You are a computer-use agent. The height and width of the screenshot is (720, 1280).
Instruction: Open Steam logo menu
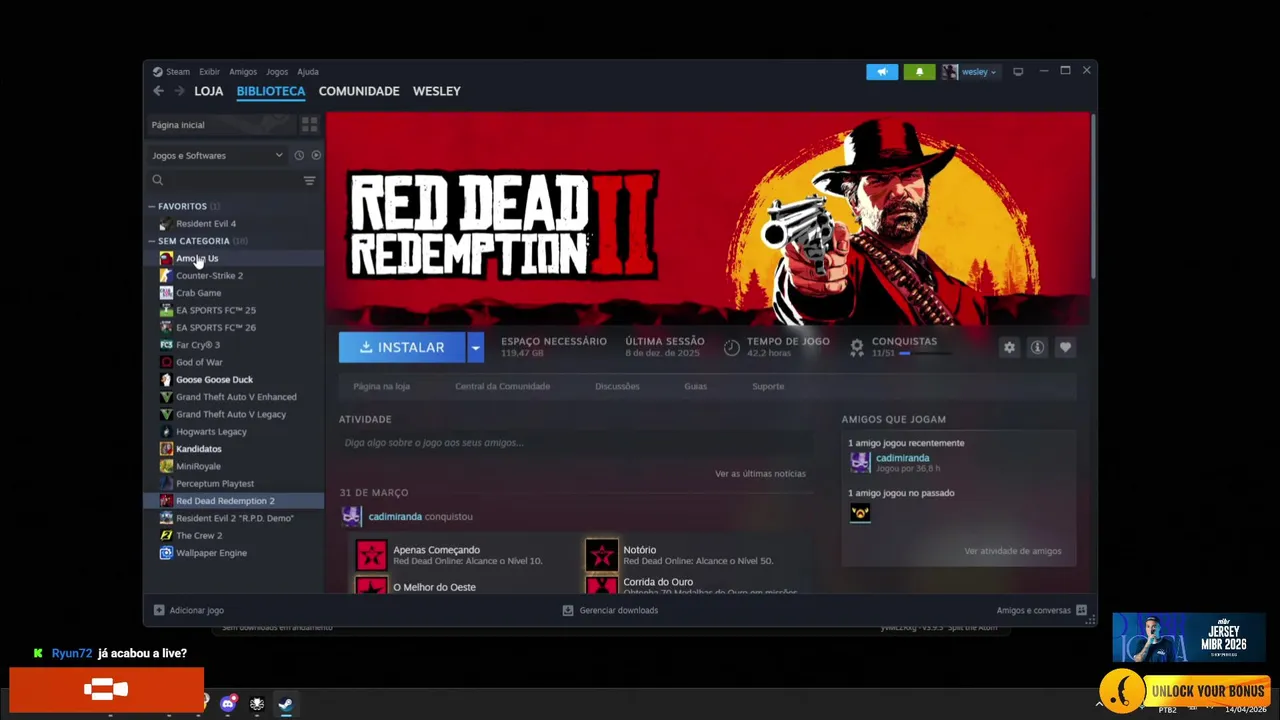[x=171, y=72]
